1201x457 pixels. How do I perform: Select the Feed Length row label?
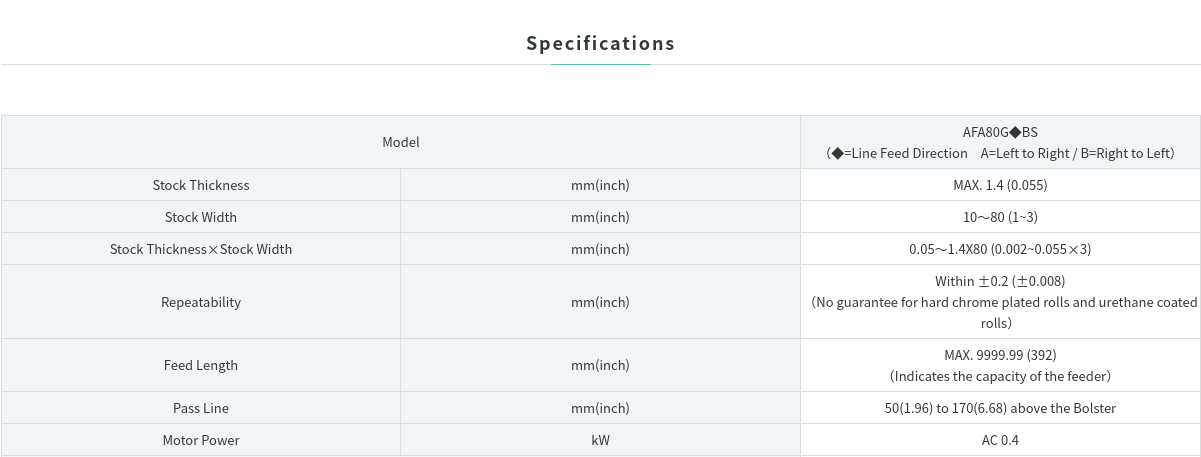point(201,365)
